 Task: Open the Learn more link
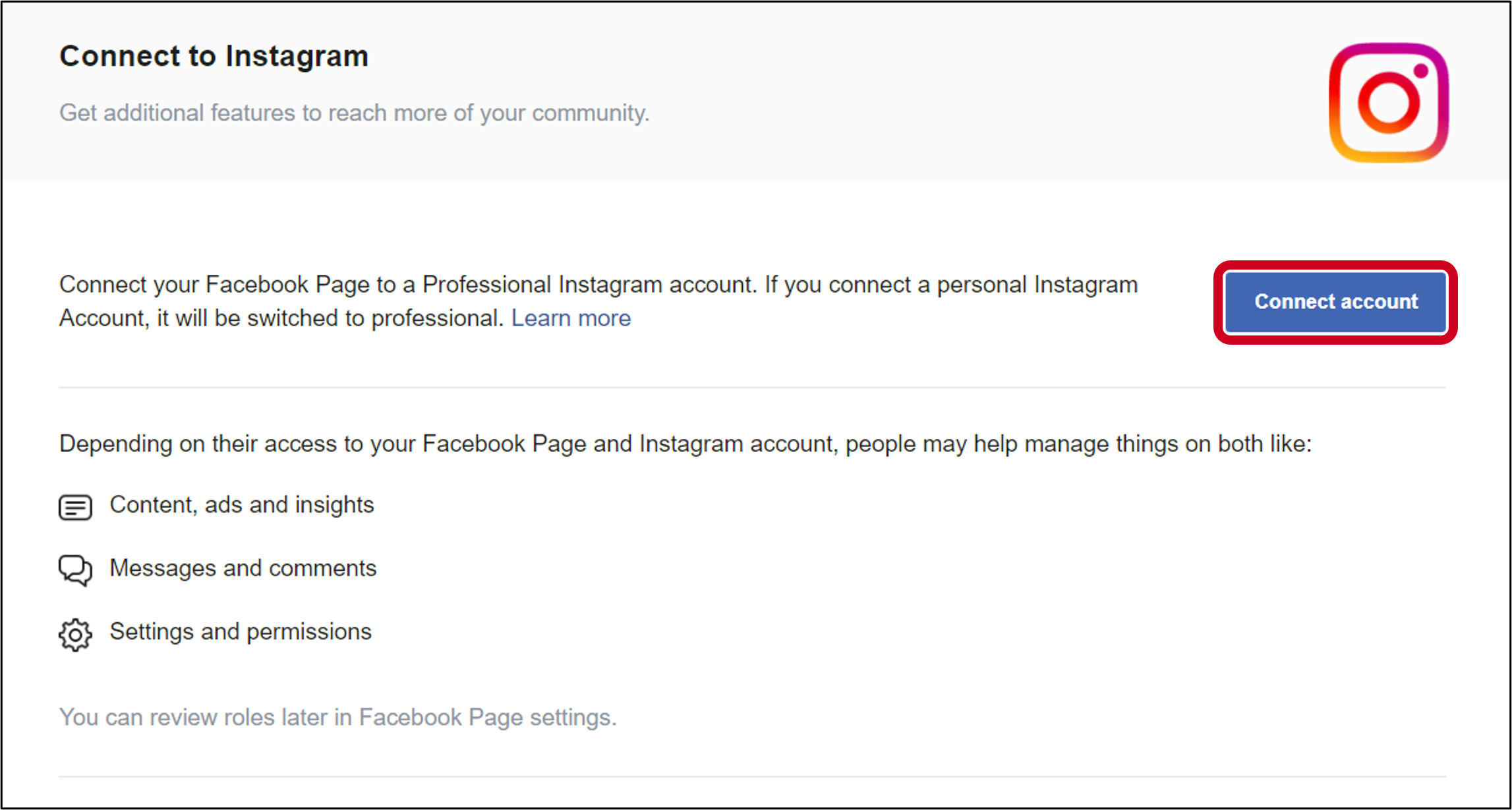pyautogui.click(x=571, y=318)
